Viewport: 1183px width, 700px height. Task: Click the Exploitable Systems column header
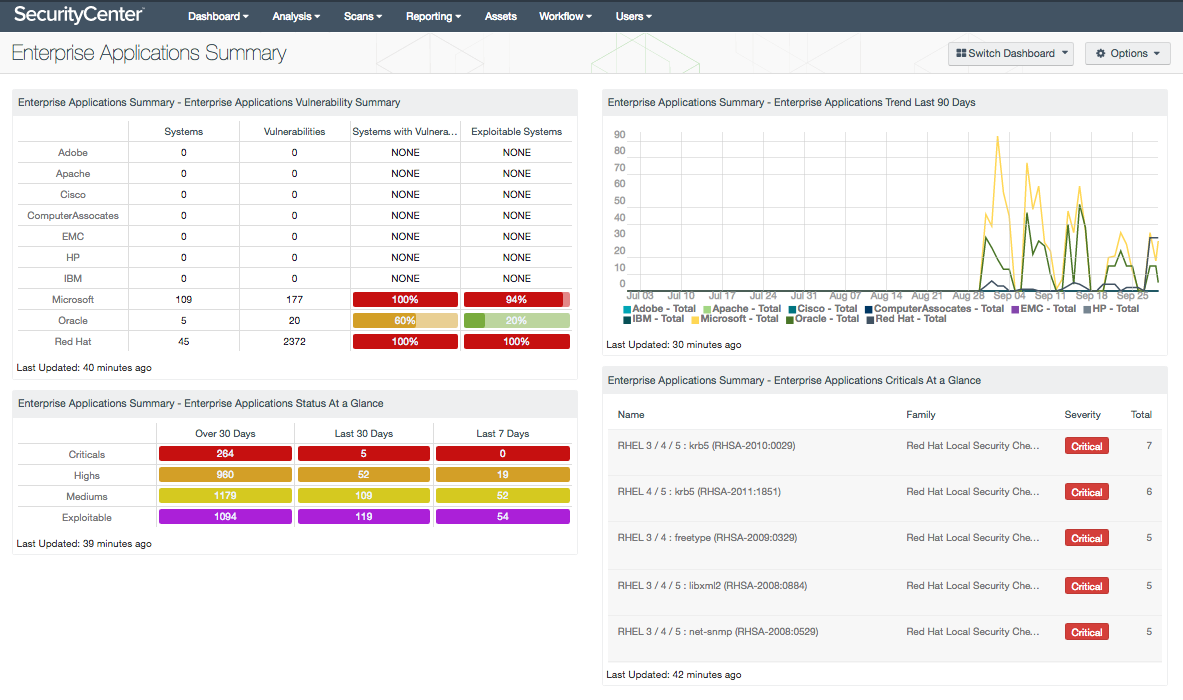point(517,131)
